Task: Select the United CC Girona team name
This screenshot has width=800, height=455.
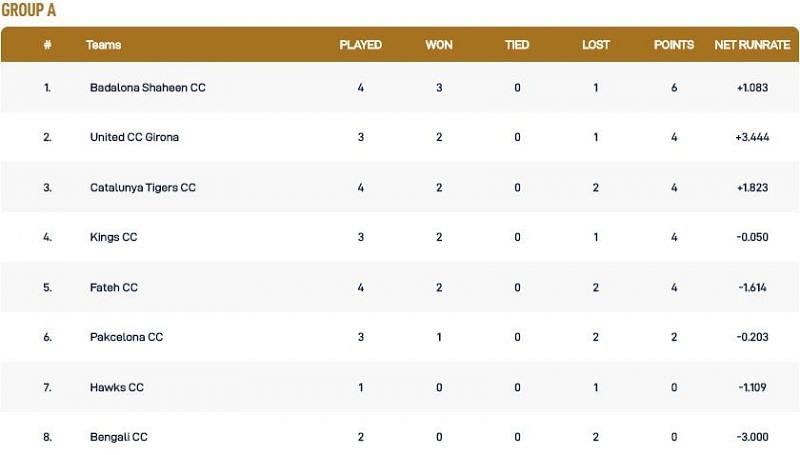Action: pos(134,137)
